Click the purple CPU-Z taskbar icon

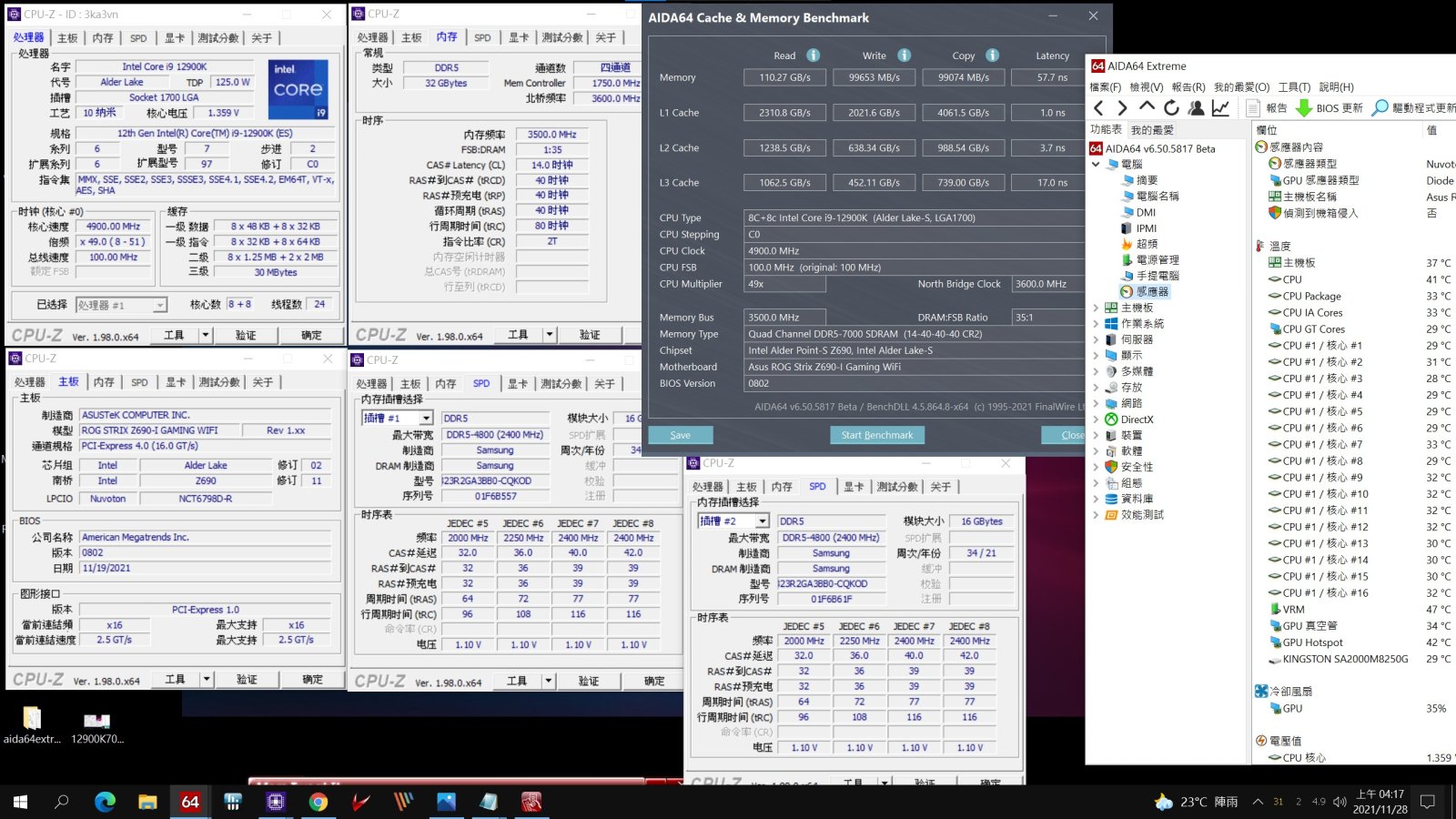(276, 802)
